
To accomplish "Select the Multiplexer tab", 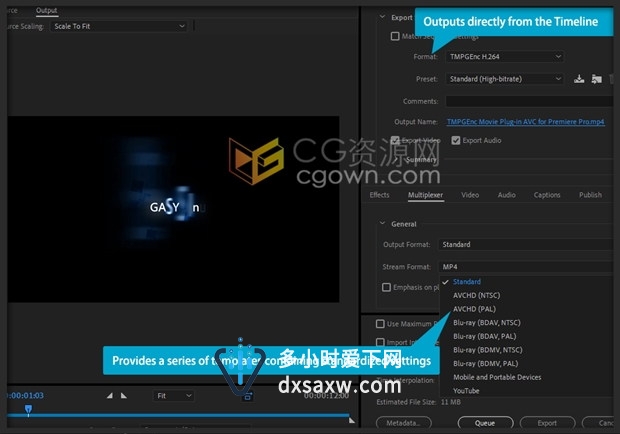I will coord(425,195).
